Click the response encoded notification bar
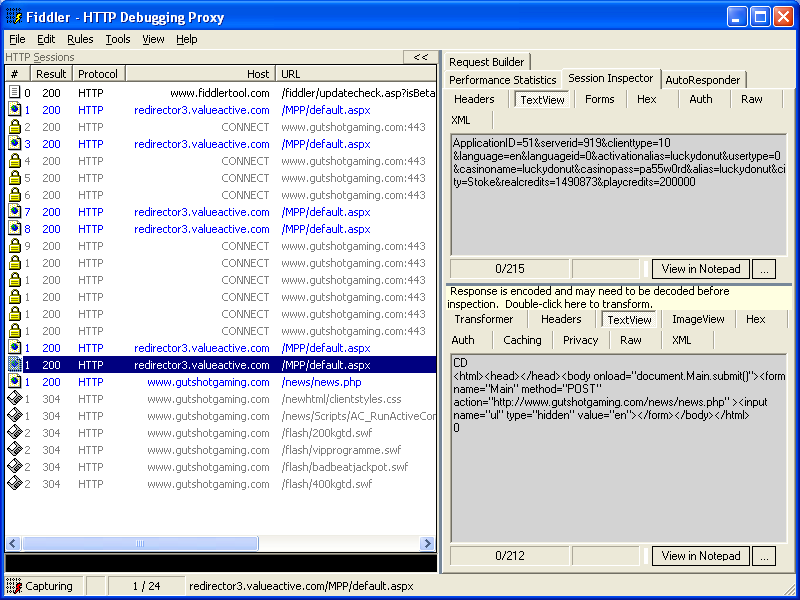800x600 pixels. (619, 297)
